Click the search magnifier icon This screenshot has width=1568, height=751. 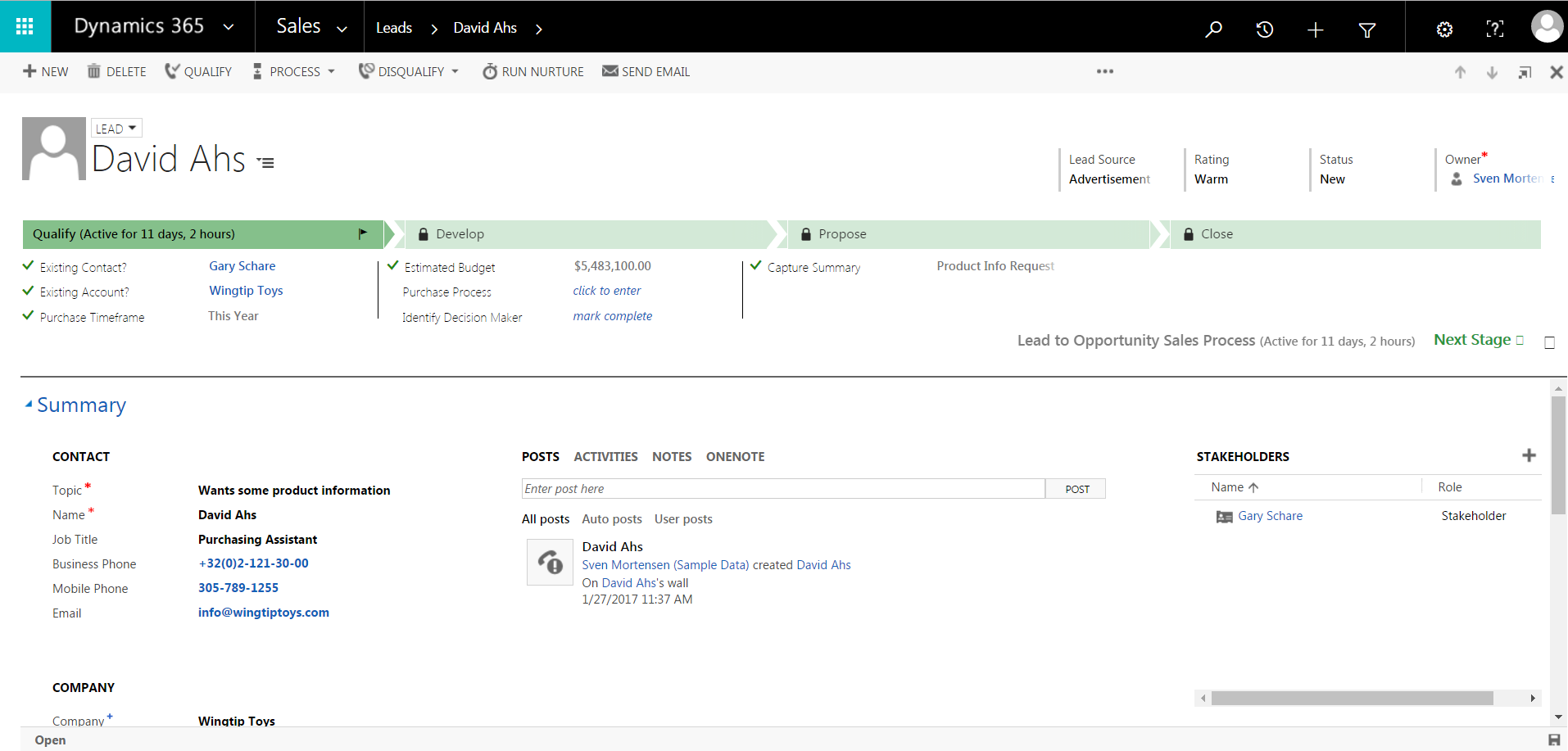tap(1213, 29)
